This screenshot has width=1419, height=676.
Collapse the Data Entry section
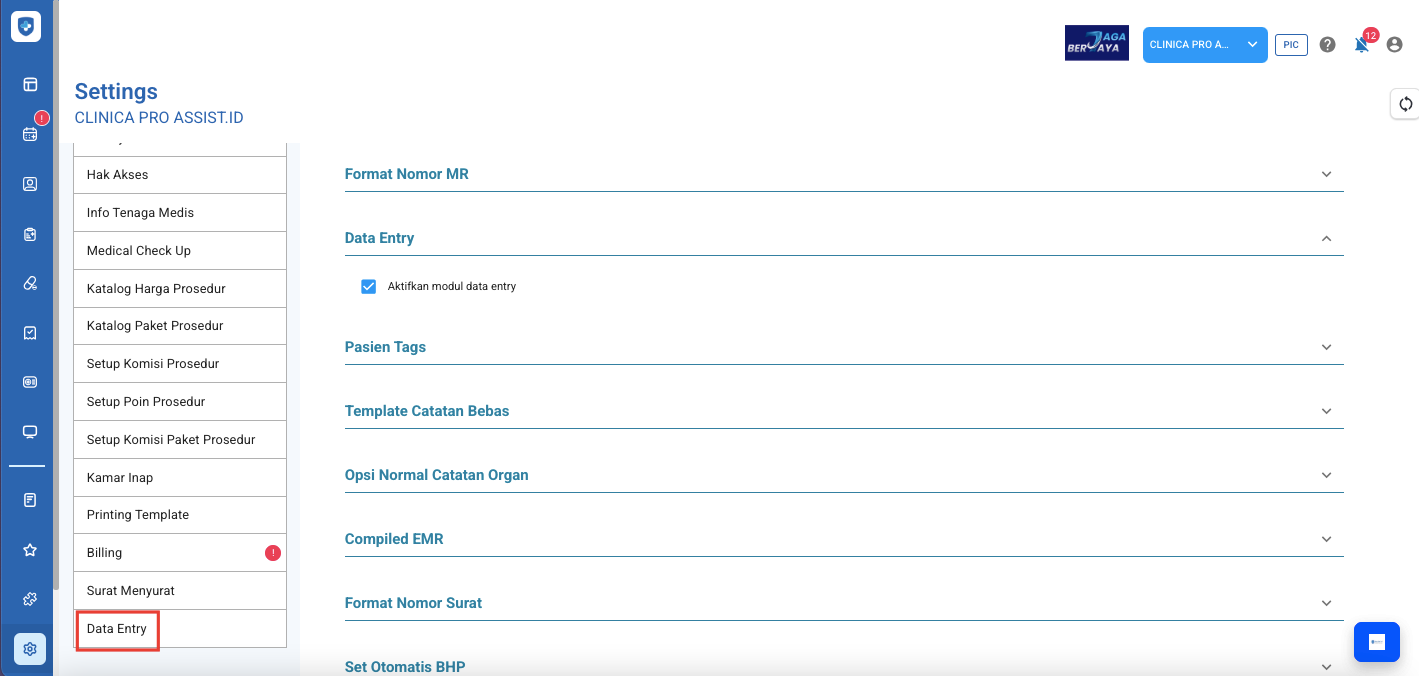point(843,238)
